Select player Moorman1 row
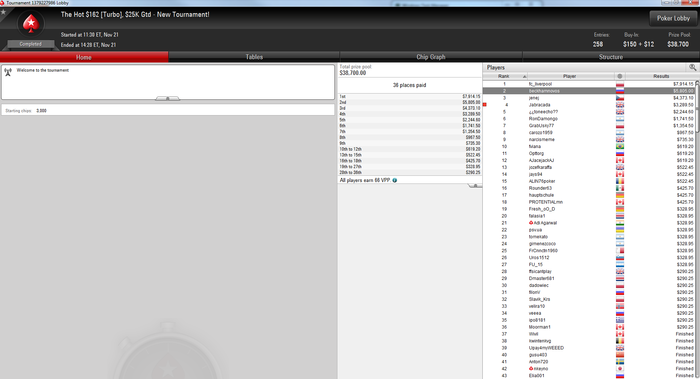 pos(589,327)
